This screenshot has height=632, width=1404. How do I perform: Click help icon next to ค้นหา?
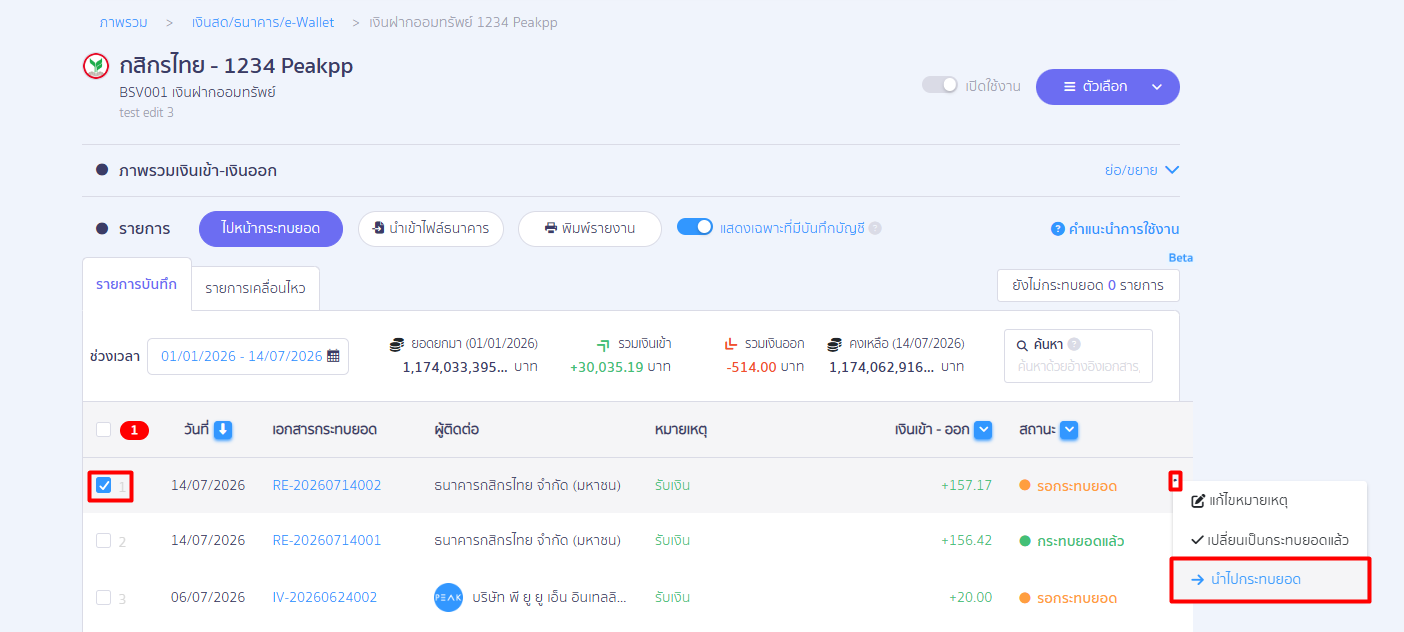coord(1074,344)
